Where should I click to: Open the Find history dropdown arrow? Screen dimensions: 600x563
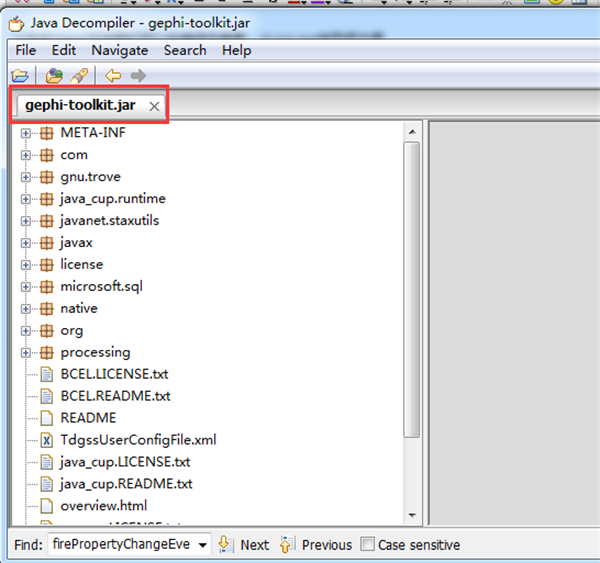point(203,545)
